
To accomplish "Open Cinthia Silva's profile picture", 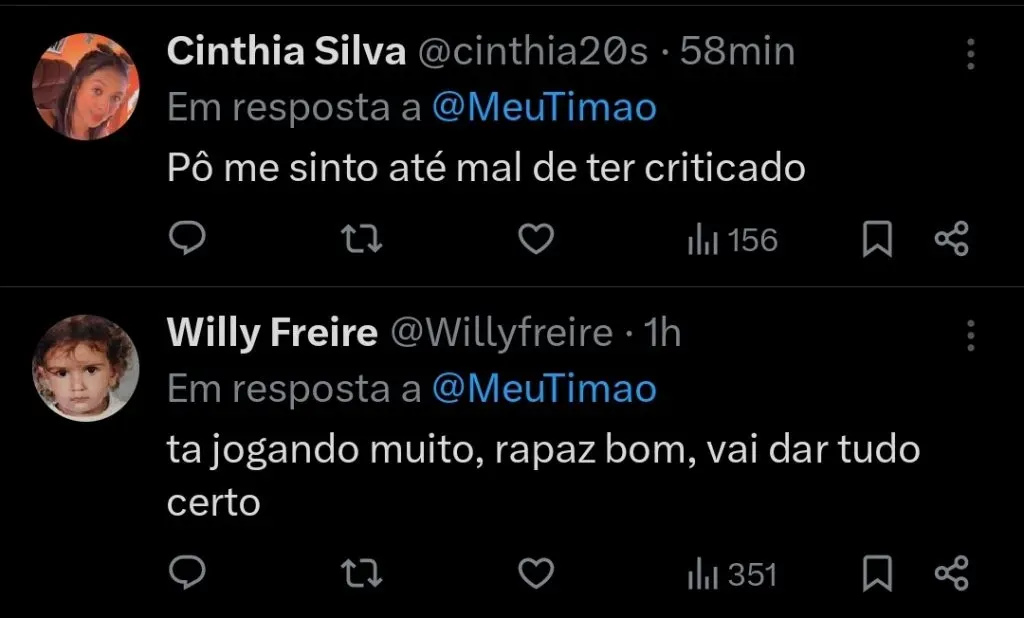I will (86, 86).
